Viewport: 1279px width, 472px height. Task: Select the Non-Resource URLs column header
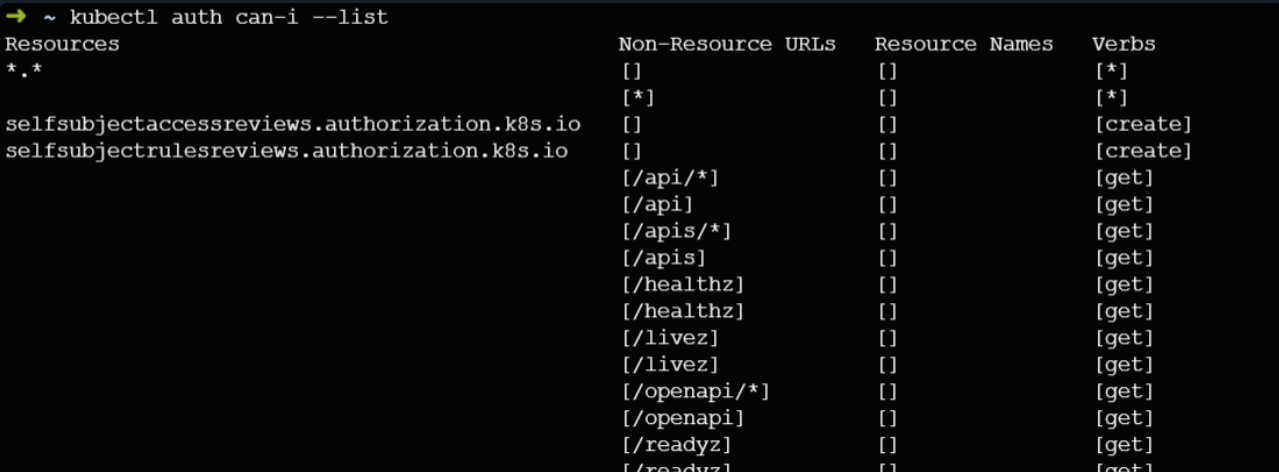(x=727, y=44)
